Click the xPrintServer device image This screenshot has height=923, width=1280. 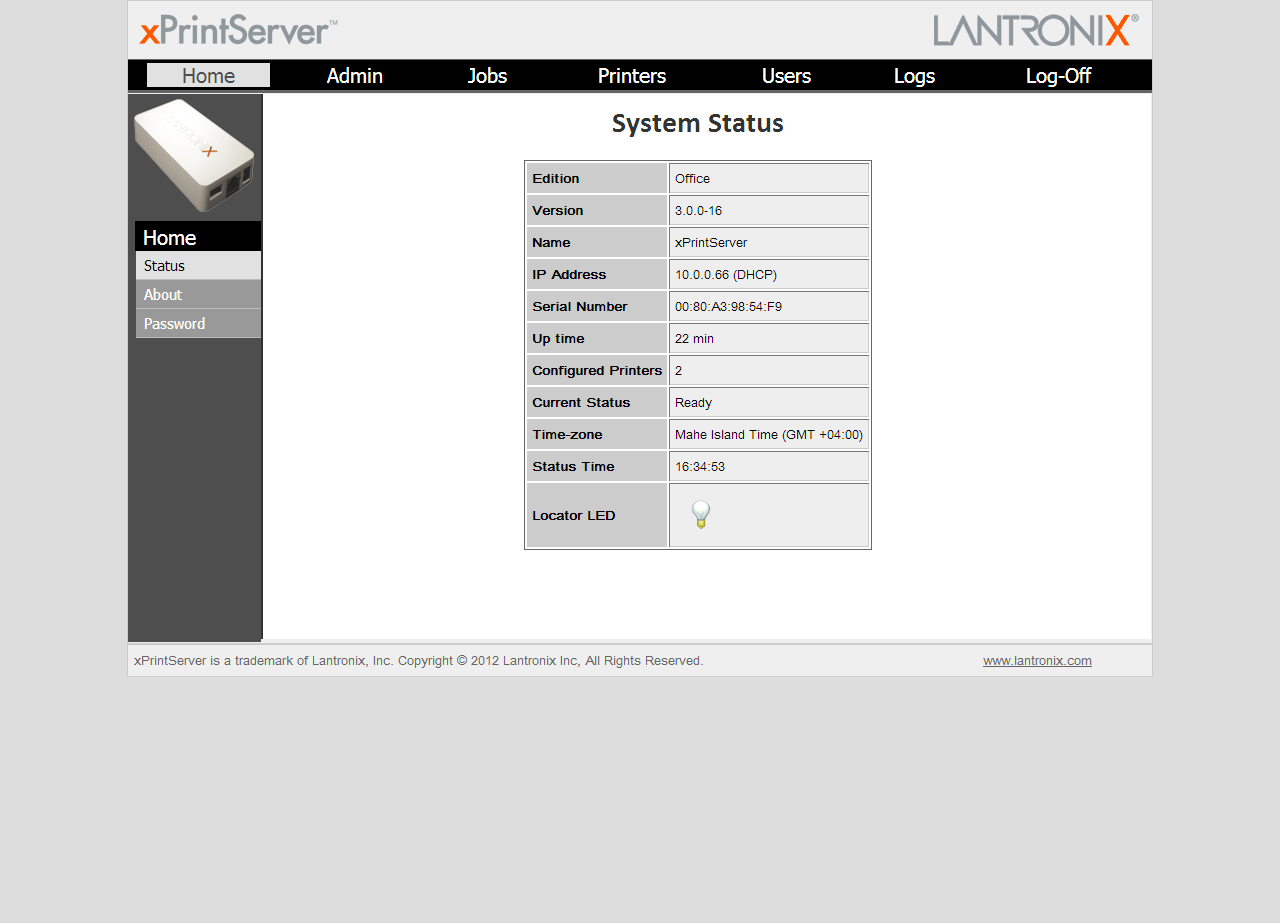pos(194,155)
